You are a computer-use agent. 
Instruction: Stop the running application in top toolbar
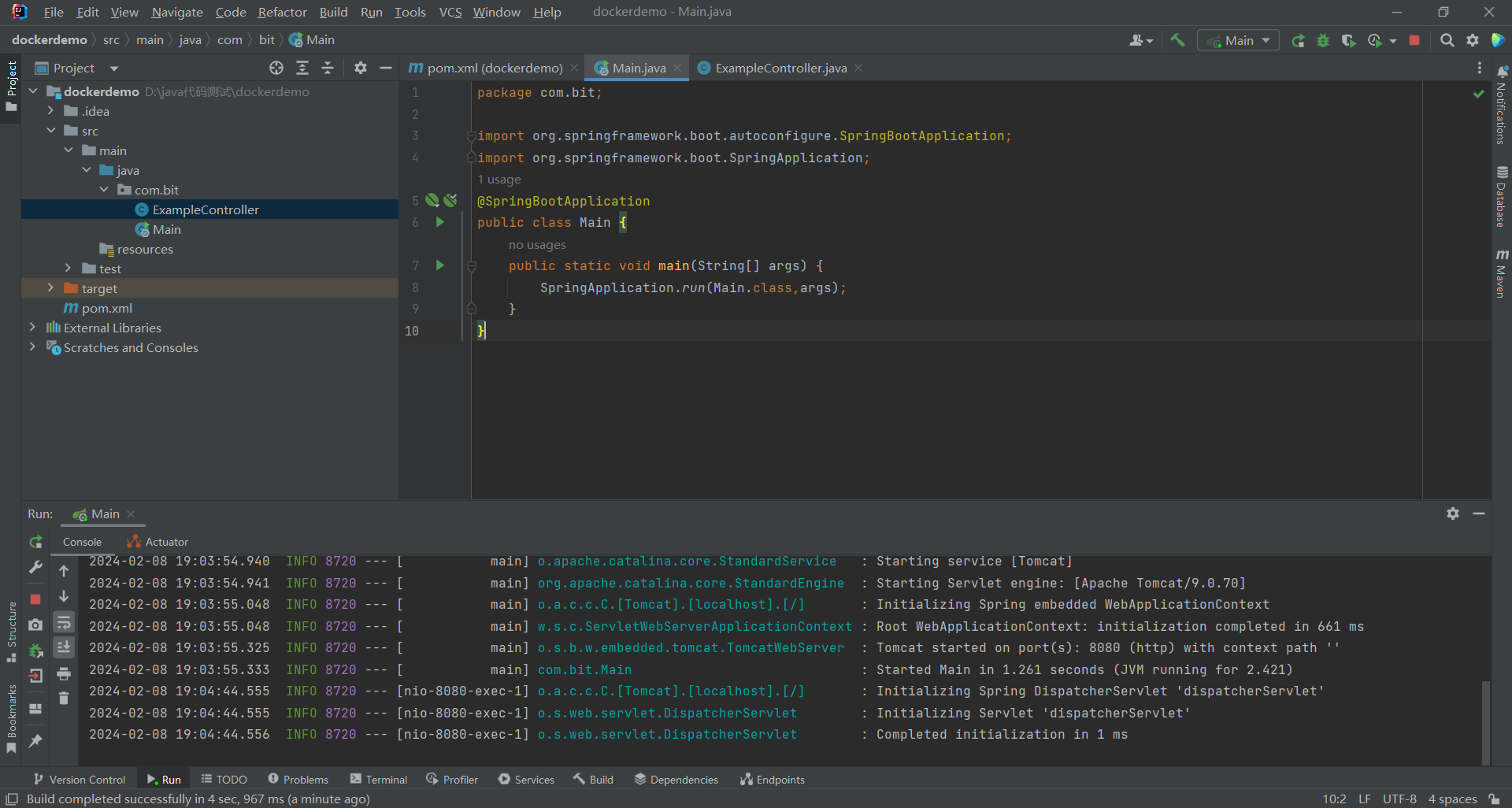[x=1414, y=40]
